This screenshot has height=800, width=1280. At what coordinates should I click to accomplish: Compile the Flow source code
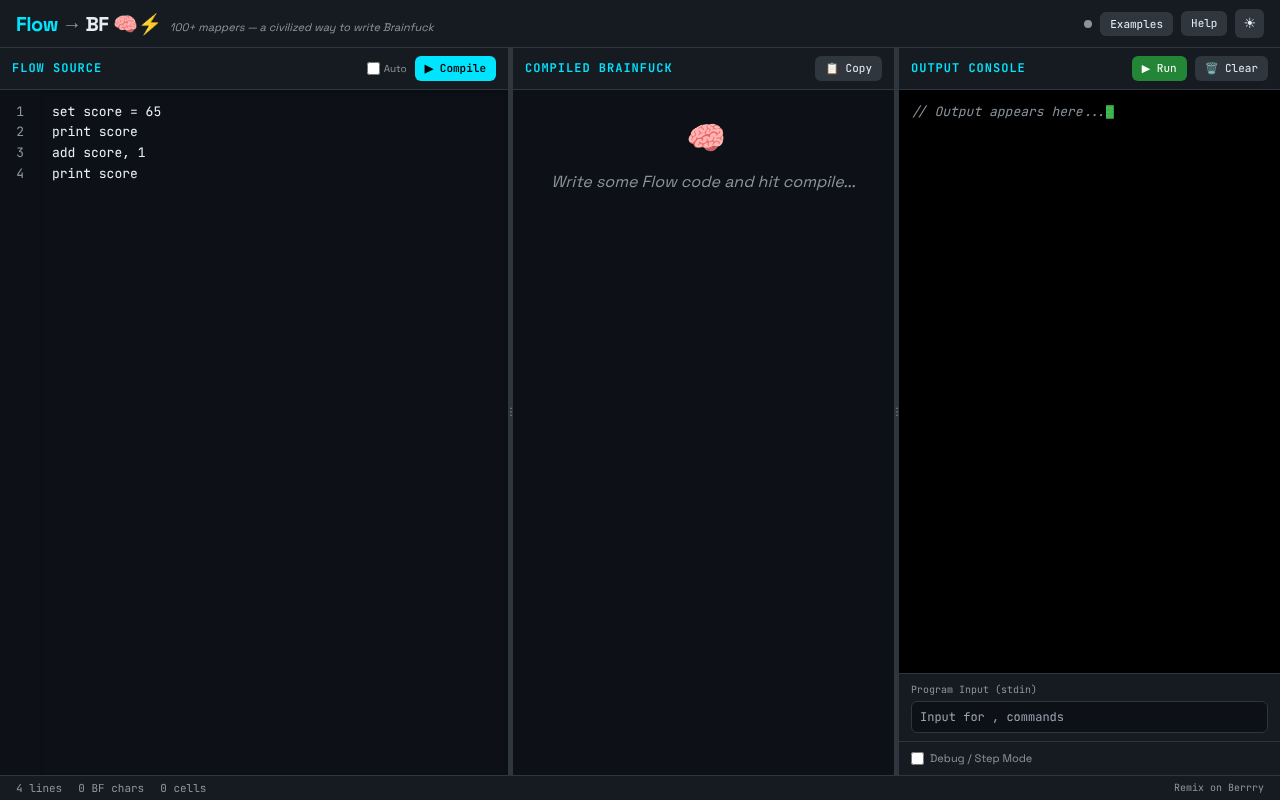coord(455,68)
